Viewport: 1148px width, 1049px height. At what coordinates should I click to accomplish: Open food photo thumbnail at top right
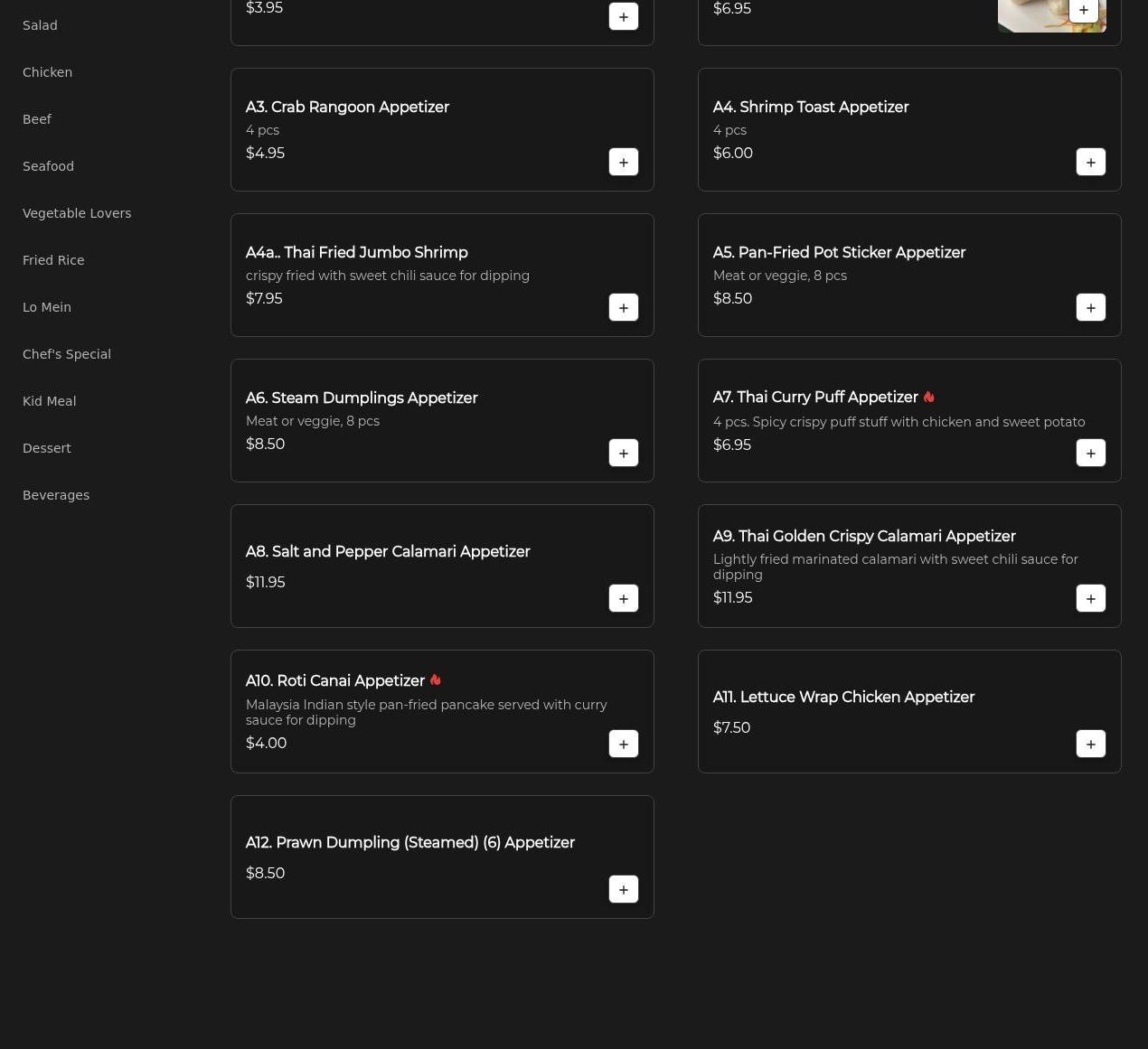[x=1035, y=15]
